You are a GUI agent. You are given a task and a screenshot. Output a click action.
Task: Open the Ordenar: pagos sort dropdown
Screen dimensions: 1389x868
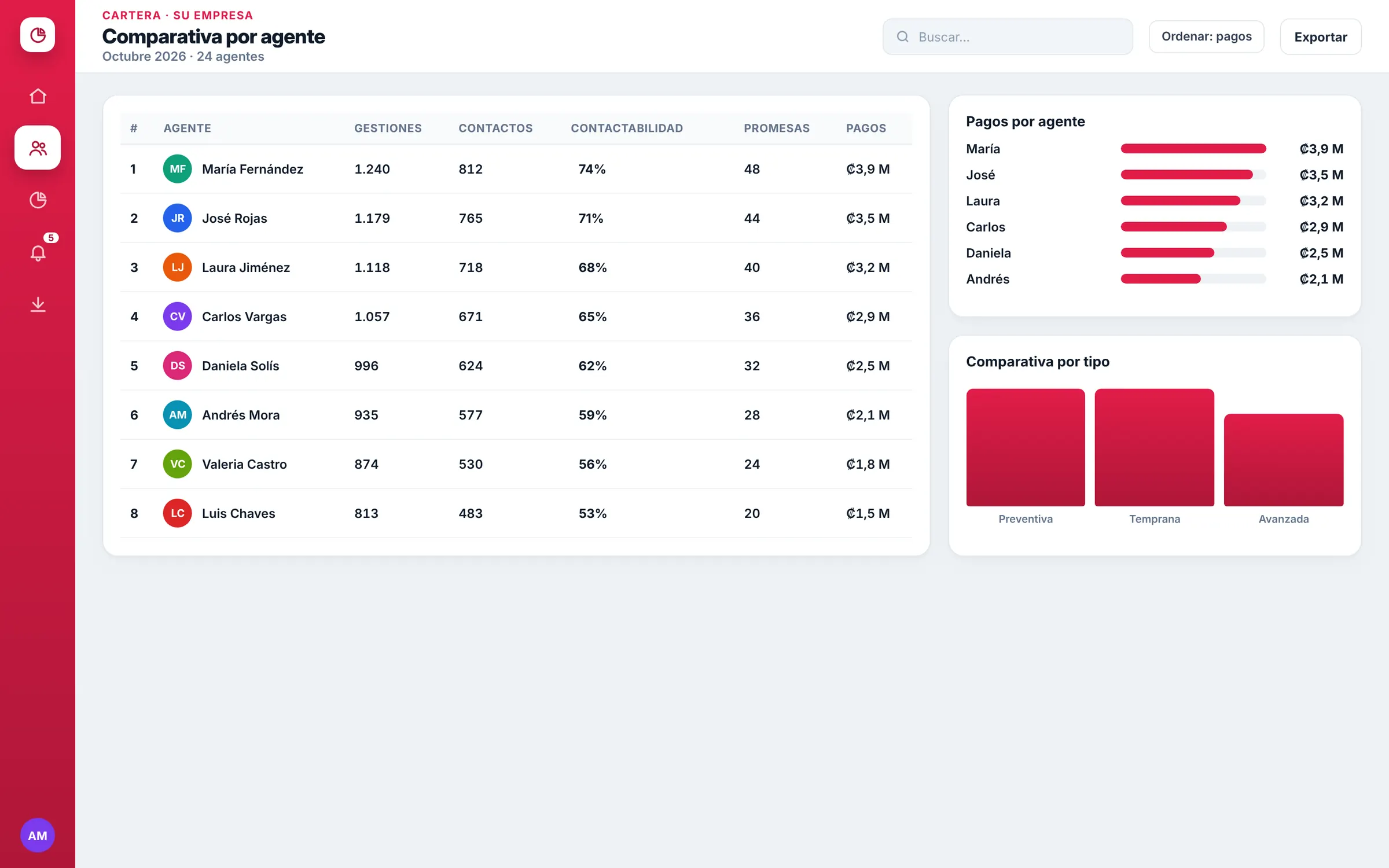click(x=1206, y=36)
